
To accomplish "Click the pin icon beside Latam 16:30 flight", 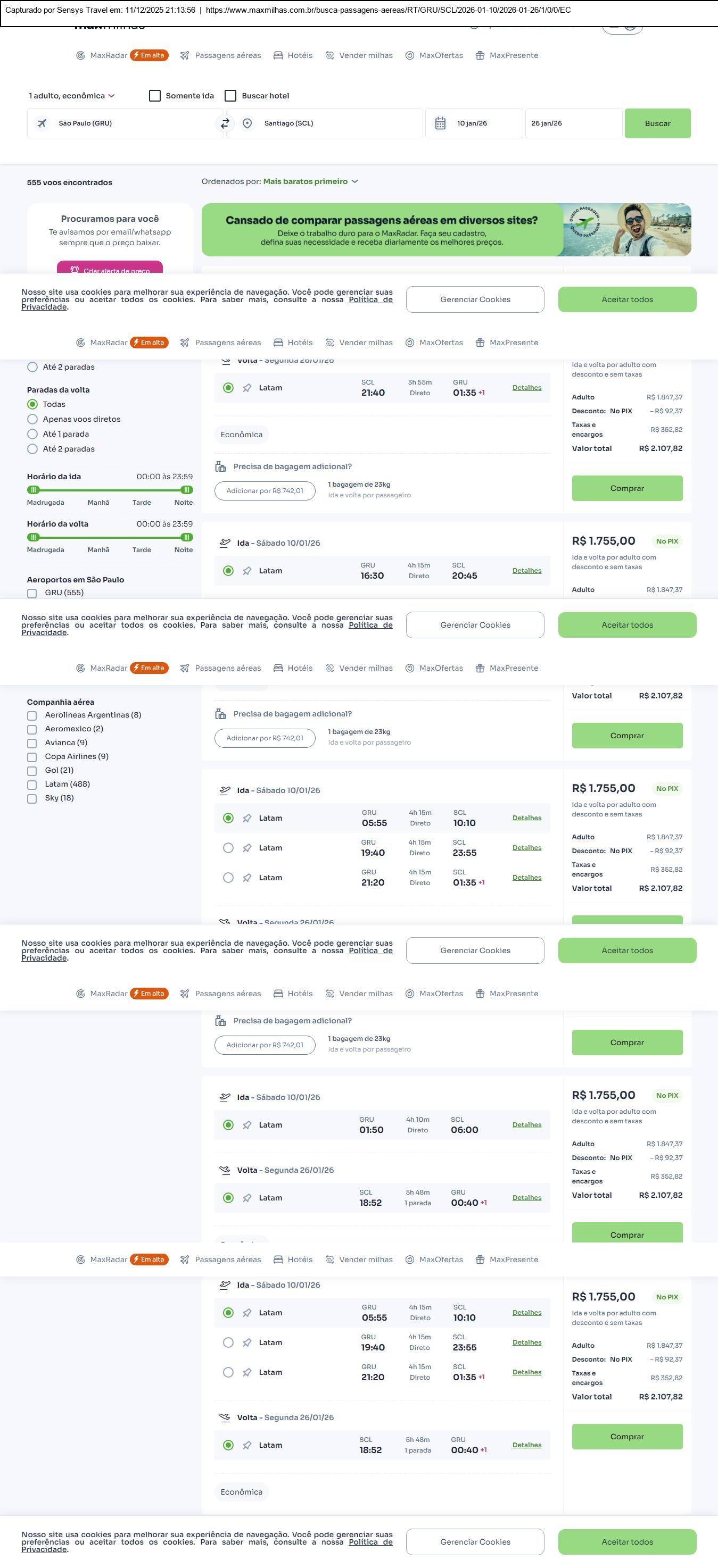I will click(247, 571).
